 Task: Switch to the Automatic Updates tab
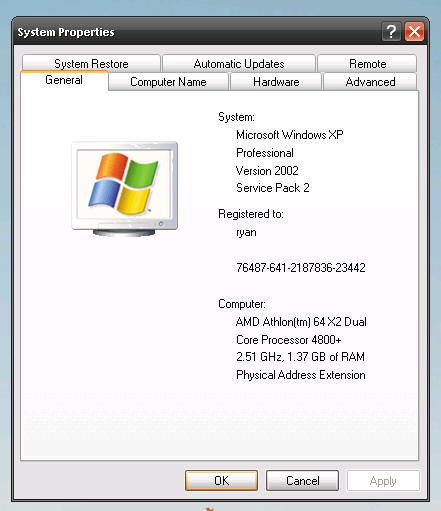tap(239, 63)
